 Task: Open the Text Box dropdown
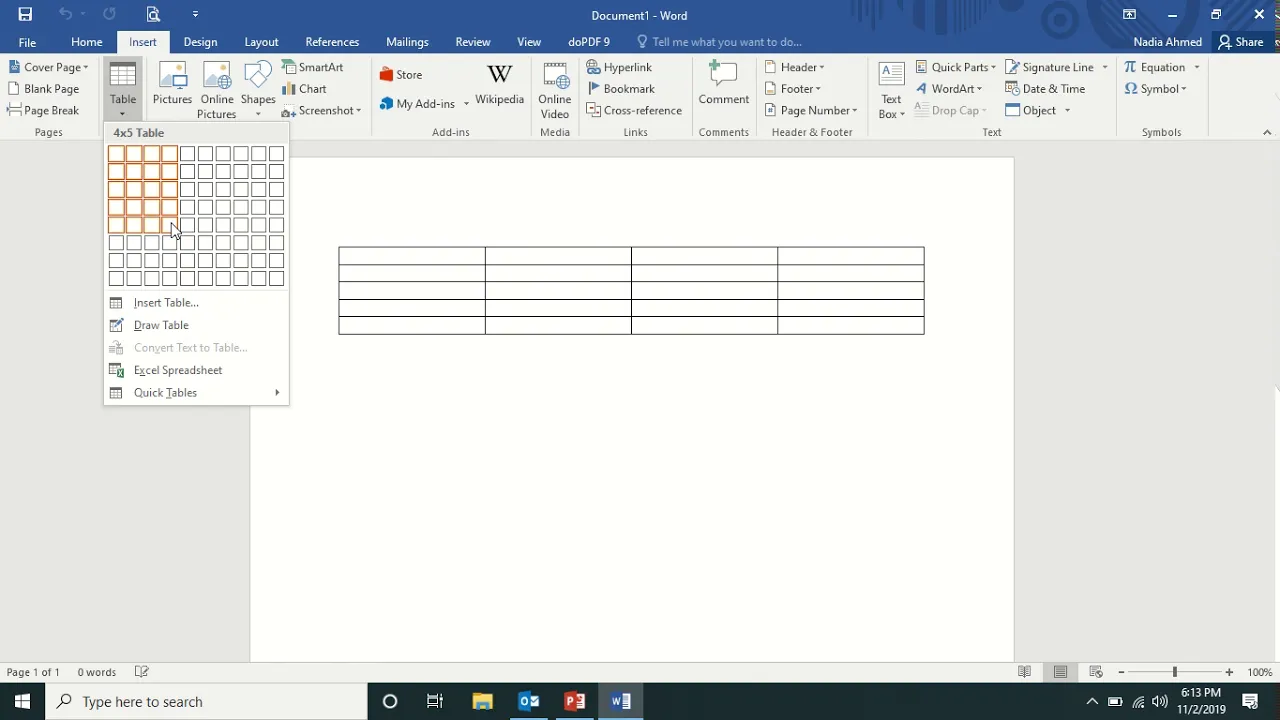pyautogui.click(x=891, y=90)
